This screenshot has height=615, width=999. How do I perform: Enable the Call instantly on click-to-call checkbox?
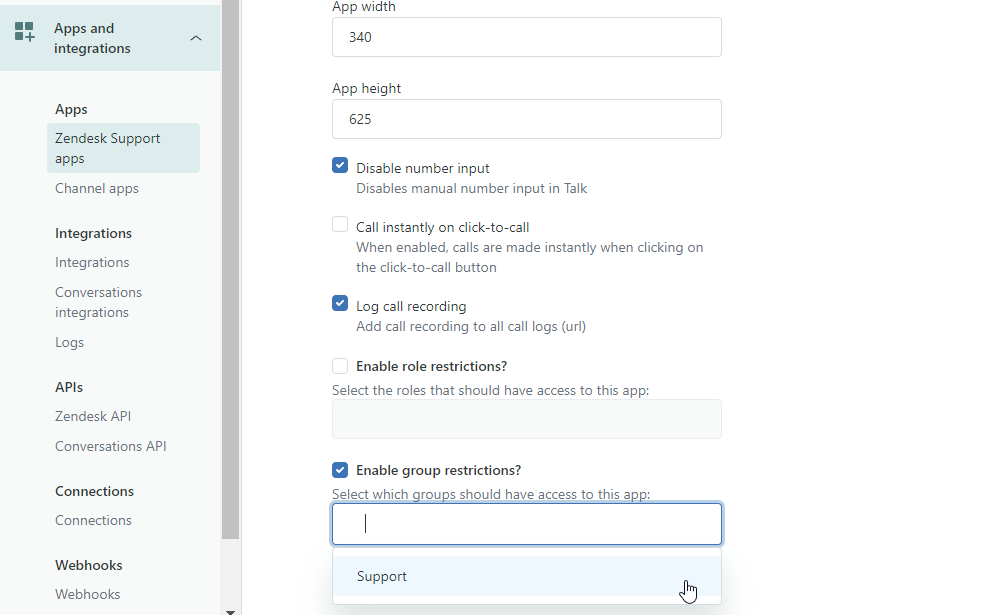coord(340,224)
